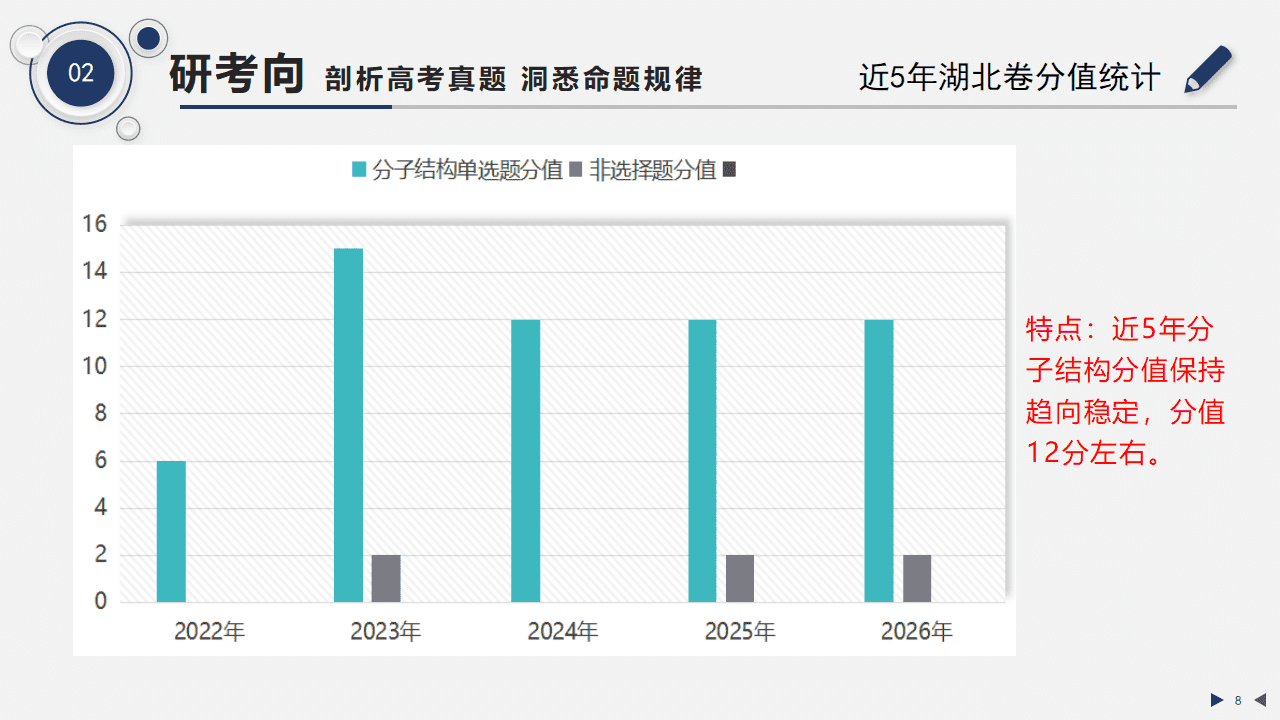
Task: Select the 2022年 axis label
Action: 209,632
